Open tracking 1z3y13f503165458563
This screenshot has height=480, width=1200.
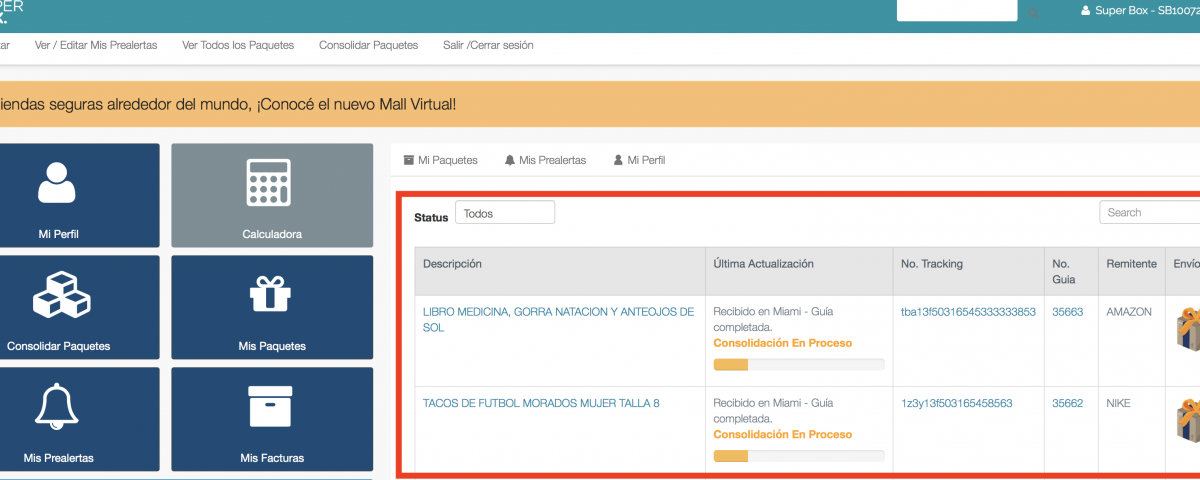point(957,403)
